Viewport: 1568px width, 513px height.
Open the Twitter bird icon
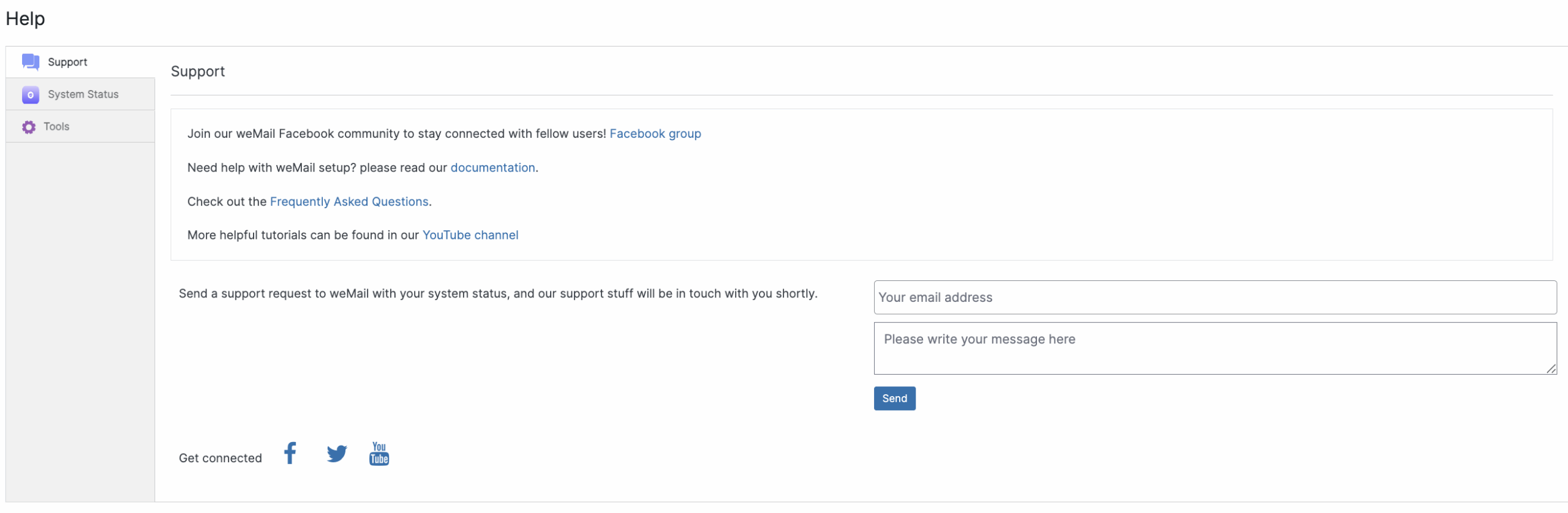click(x=336, y=454)
